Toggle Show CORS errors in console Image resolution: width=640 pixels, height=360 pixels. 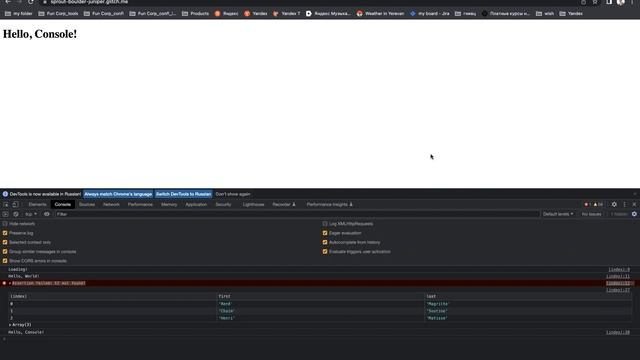pos(5,261)
